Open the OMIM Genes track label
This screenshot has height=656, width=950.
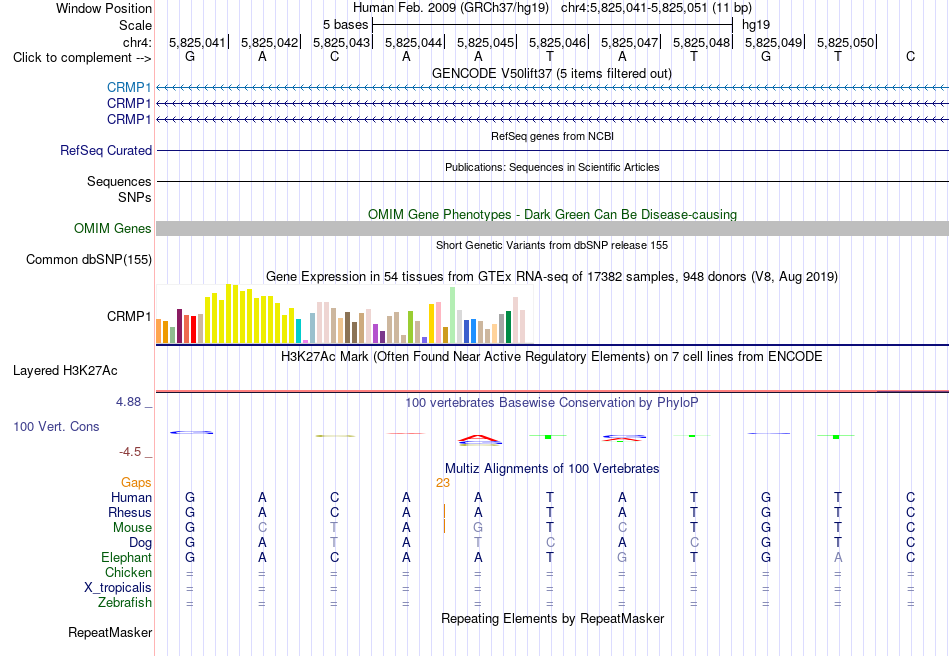click(113, 228)
